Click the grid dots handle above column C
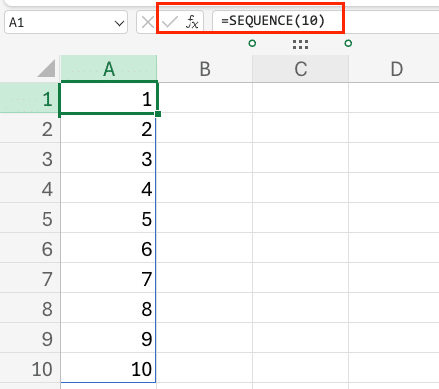 300,44
